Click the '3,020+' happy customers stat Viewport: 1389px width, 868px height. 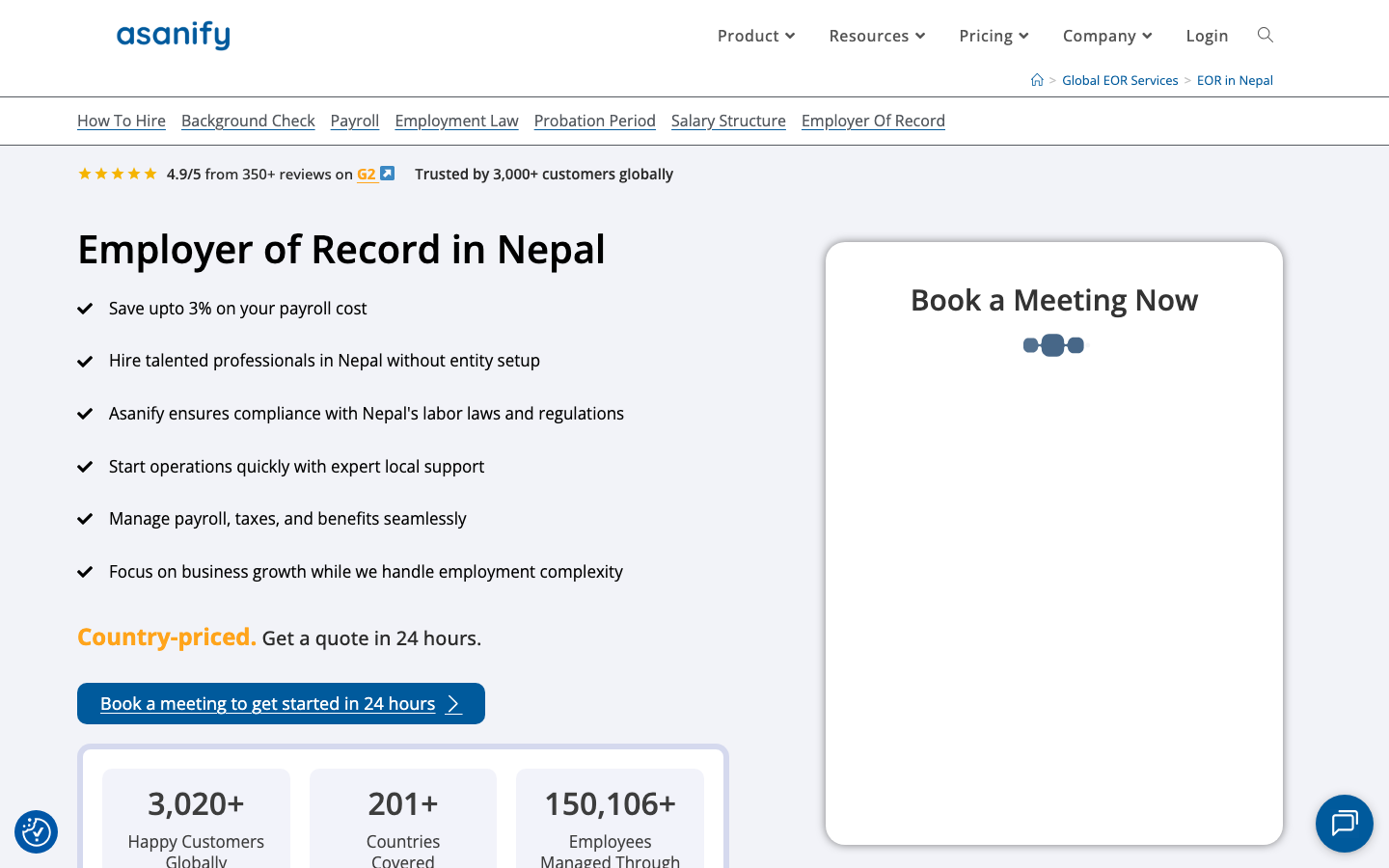pyautogui.click(x=196, y=803)
